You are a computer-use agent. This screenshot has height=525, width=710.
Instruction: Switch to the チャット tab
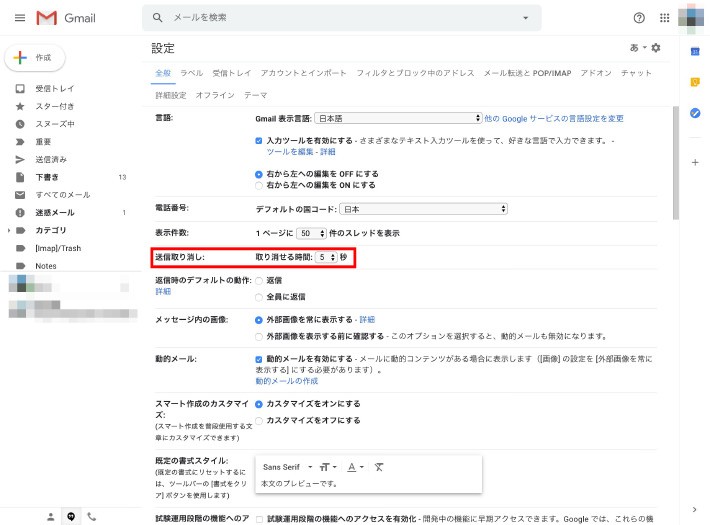[636, 73]
